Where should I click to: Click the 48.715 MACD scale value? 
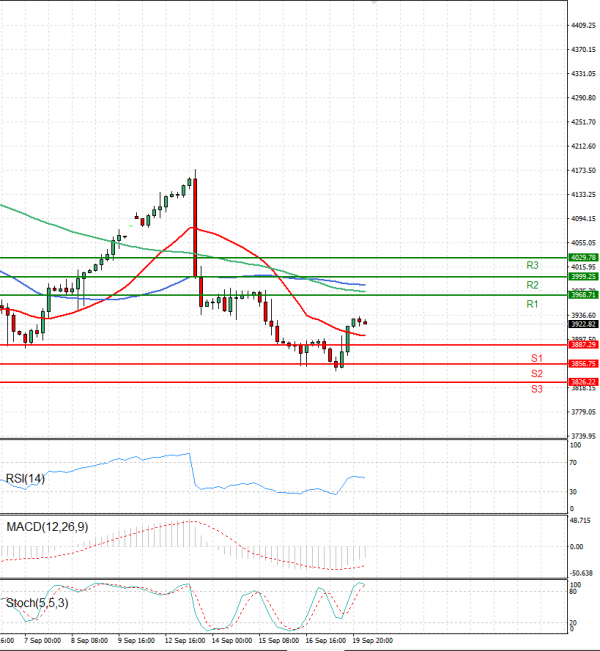(x=581, y=521)
